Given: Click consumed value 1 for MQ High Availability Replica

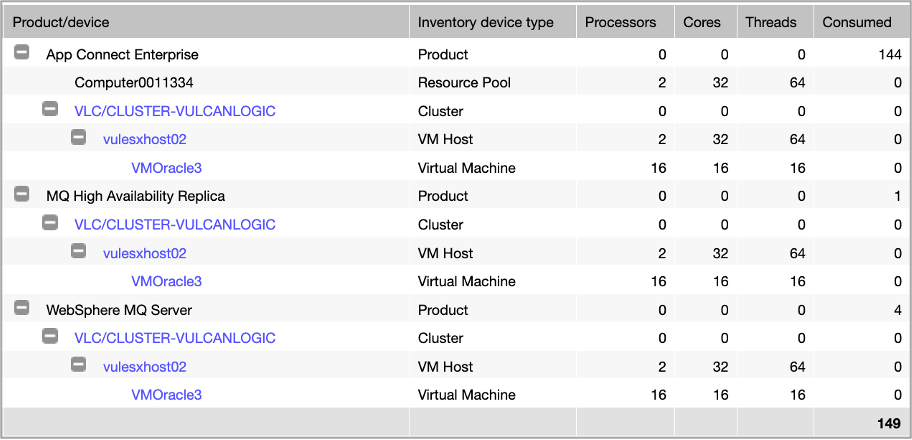Looking at the screenshot, I should coord(899,197).
